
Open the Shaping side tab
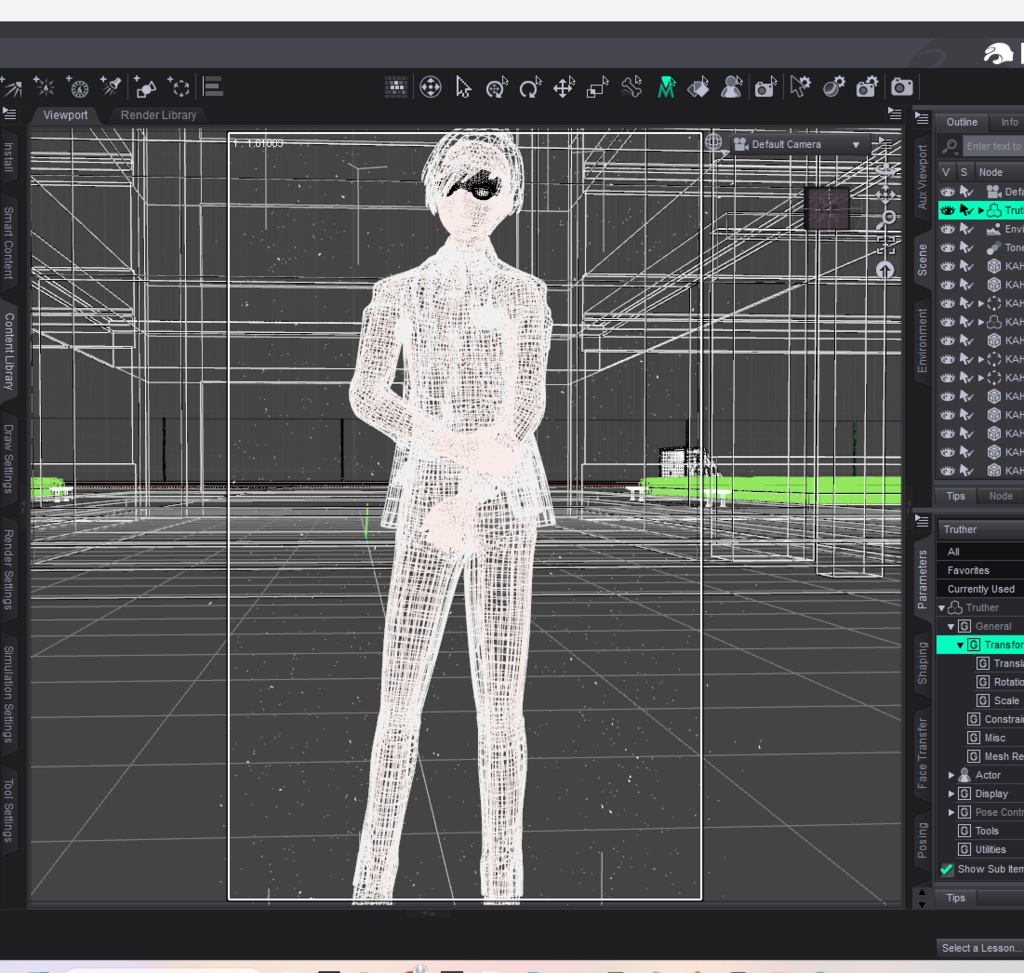[922, 662]
